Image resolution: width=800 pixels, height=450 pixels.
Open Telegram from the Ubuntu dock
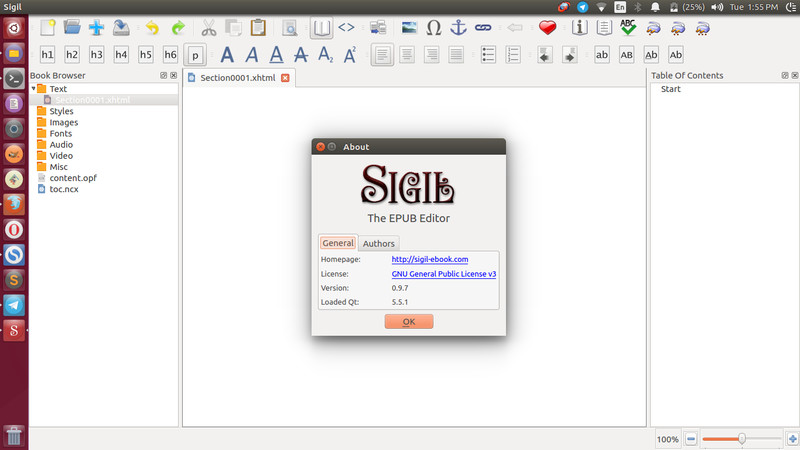14,305
